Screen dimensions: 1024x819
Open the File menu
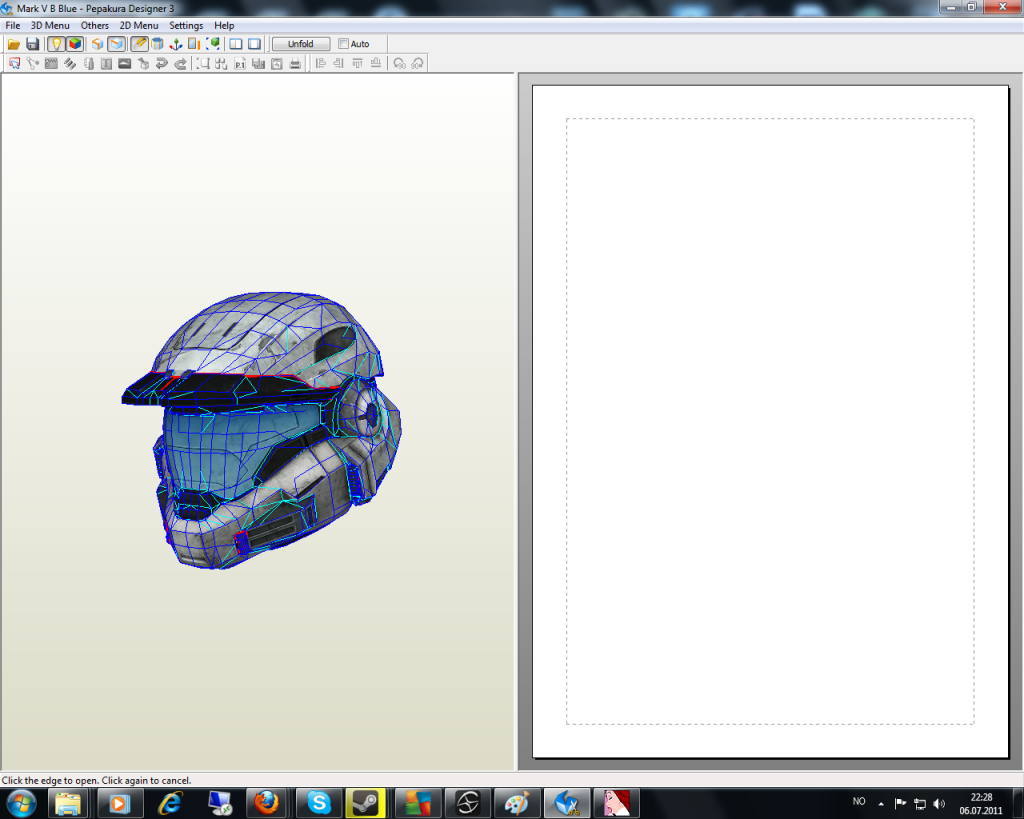click(x=12, y=25)
